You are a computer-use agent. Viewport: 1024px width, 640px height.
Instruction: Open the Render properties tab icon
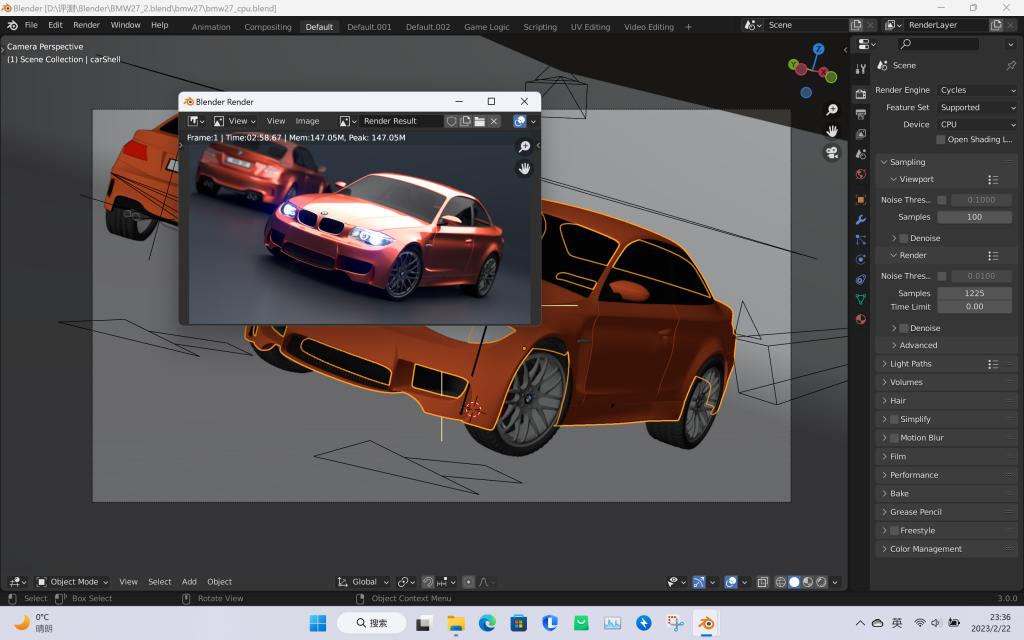pyautogui.click(x=860, y=93)
